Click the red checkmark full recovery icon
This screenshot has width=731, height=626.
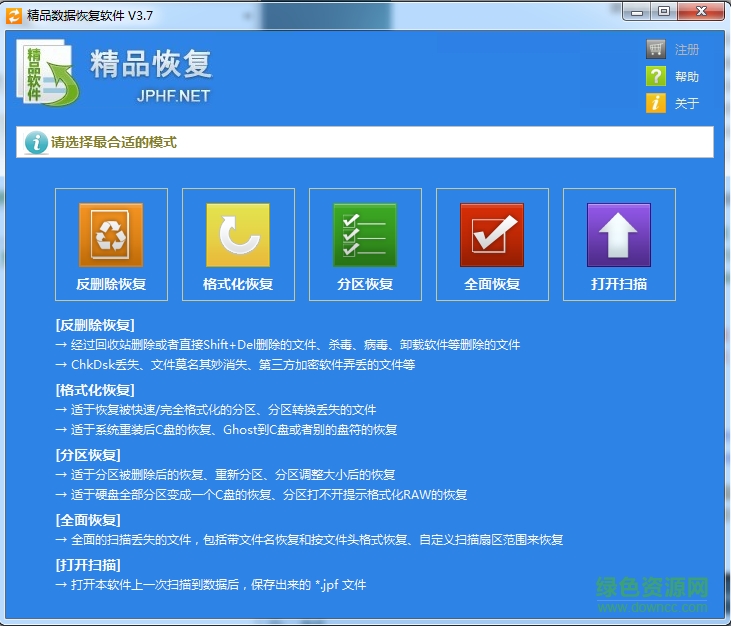[492, 235]
